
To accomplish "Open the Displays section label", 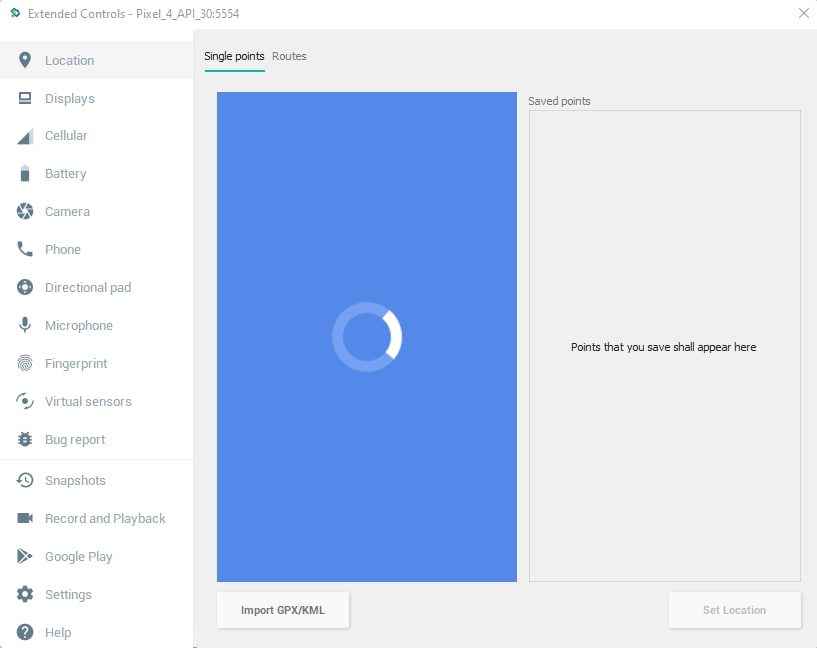I will 70,98.
